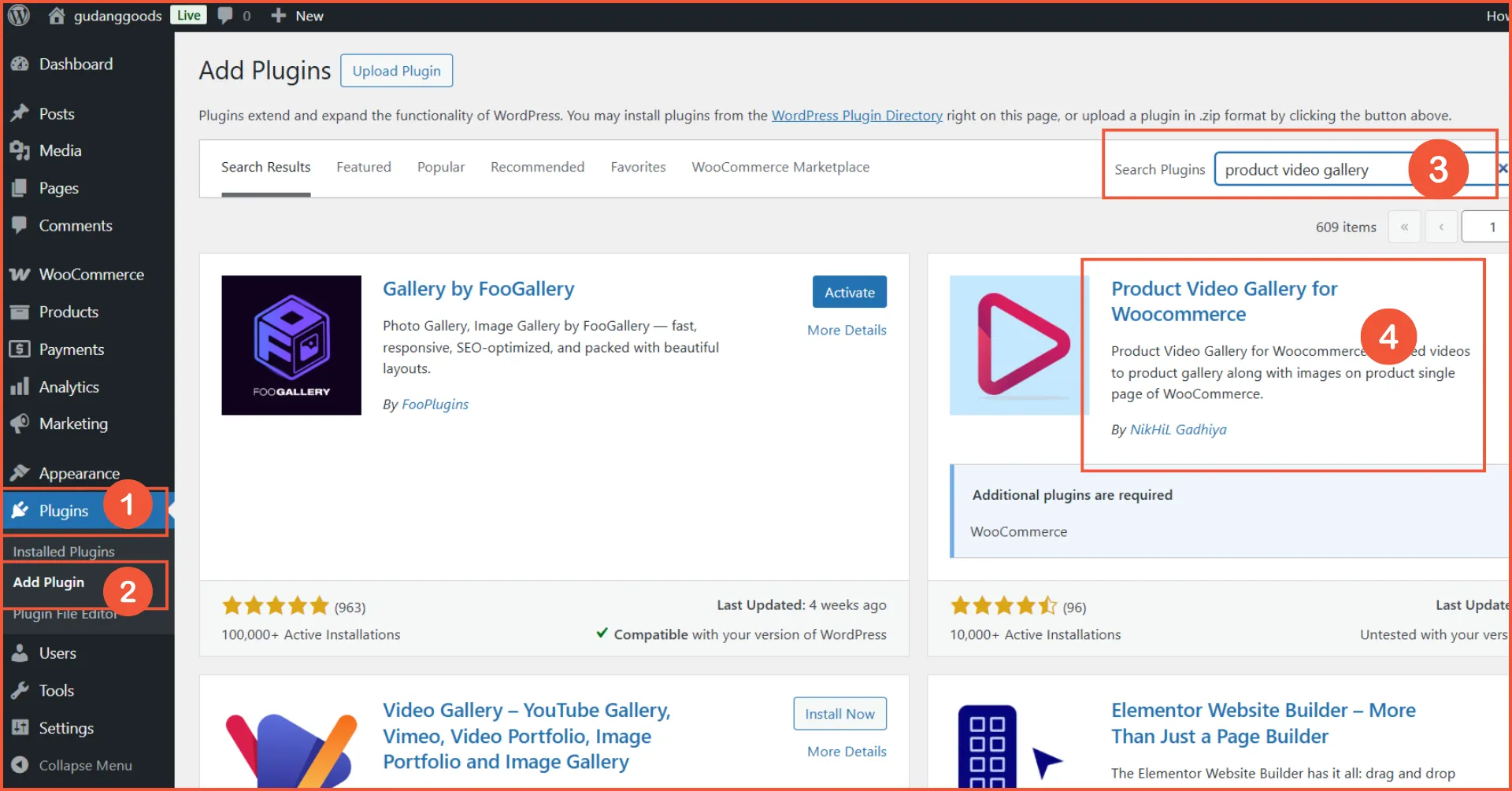Click the comments bubble icon in admin bar
This screenshot has width=1512, height=791.
click(225, 15)
